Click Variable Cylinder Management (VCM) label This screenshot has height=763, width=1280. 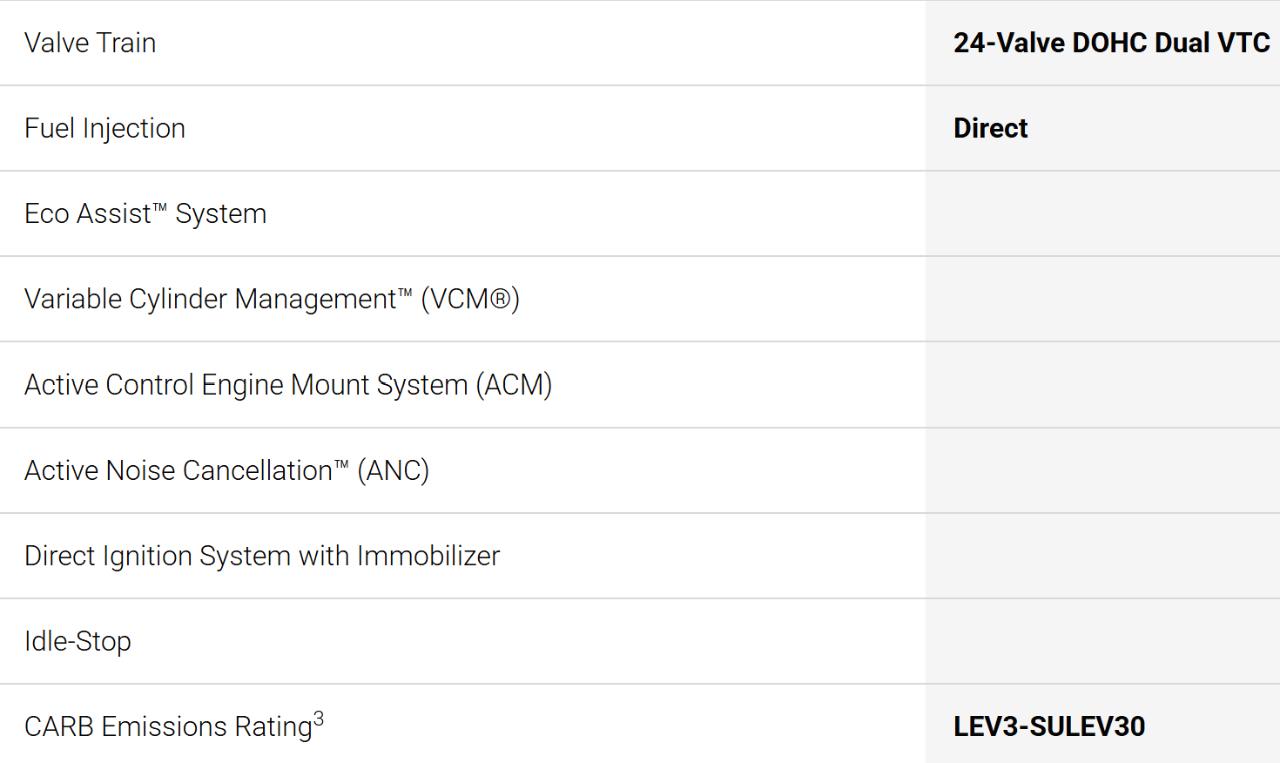[x=272, y=300]
